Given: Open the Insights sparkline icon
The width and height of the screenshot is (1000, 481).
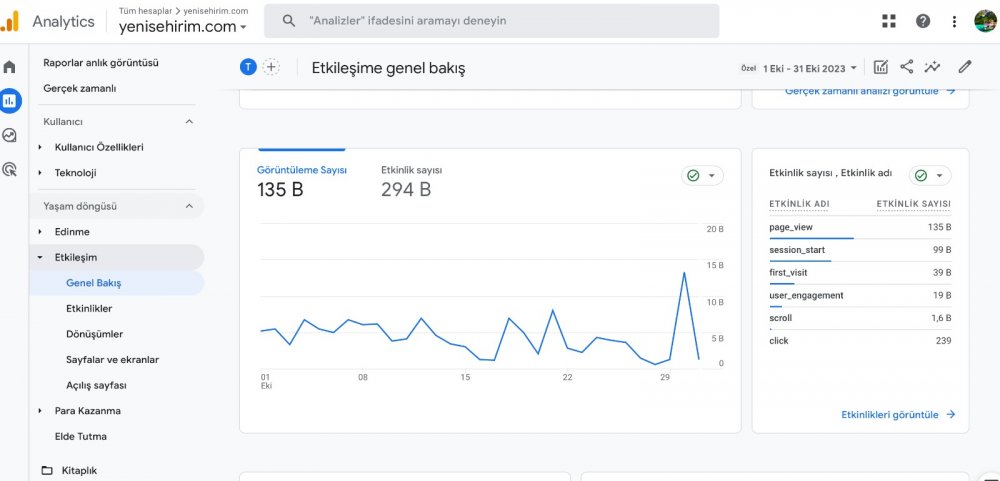Looking at the screenshot, I should click(x=932, y=67).
